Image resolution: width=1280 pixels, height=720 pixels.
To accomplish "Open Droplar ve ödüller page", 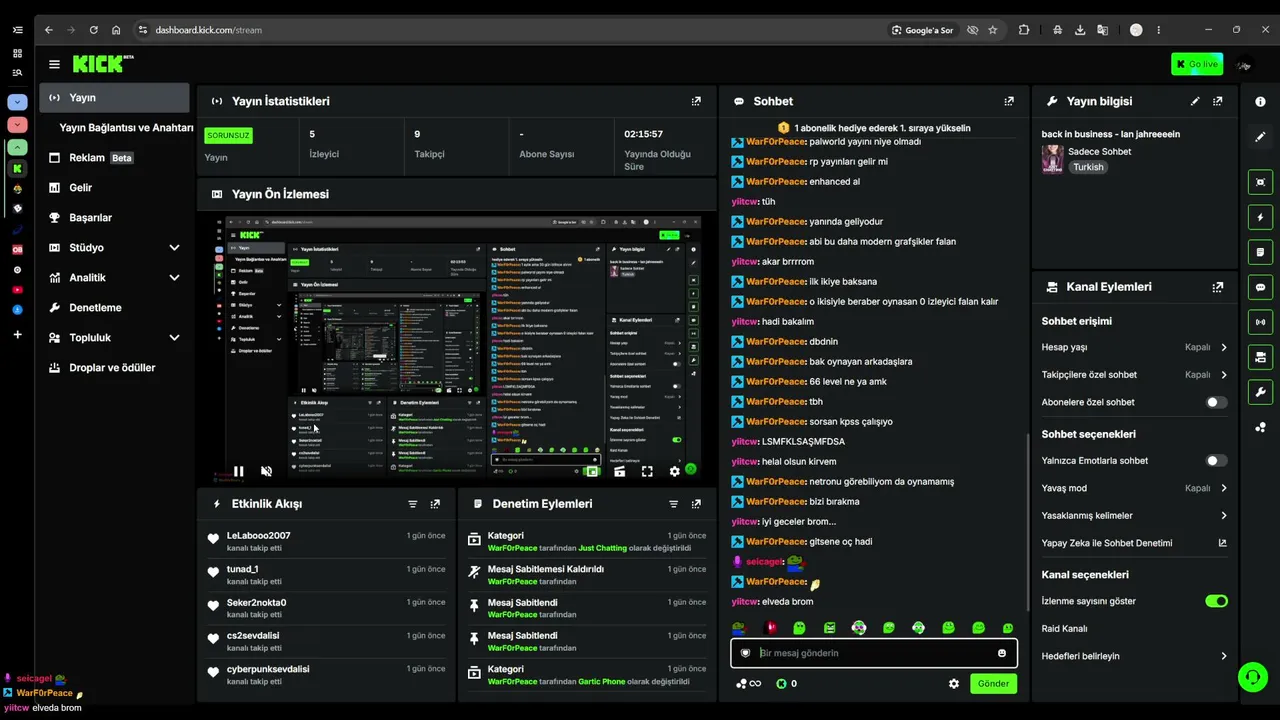I will 114,368.
